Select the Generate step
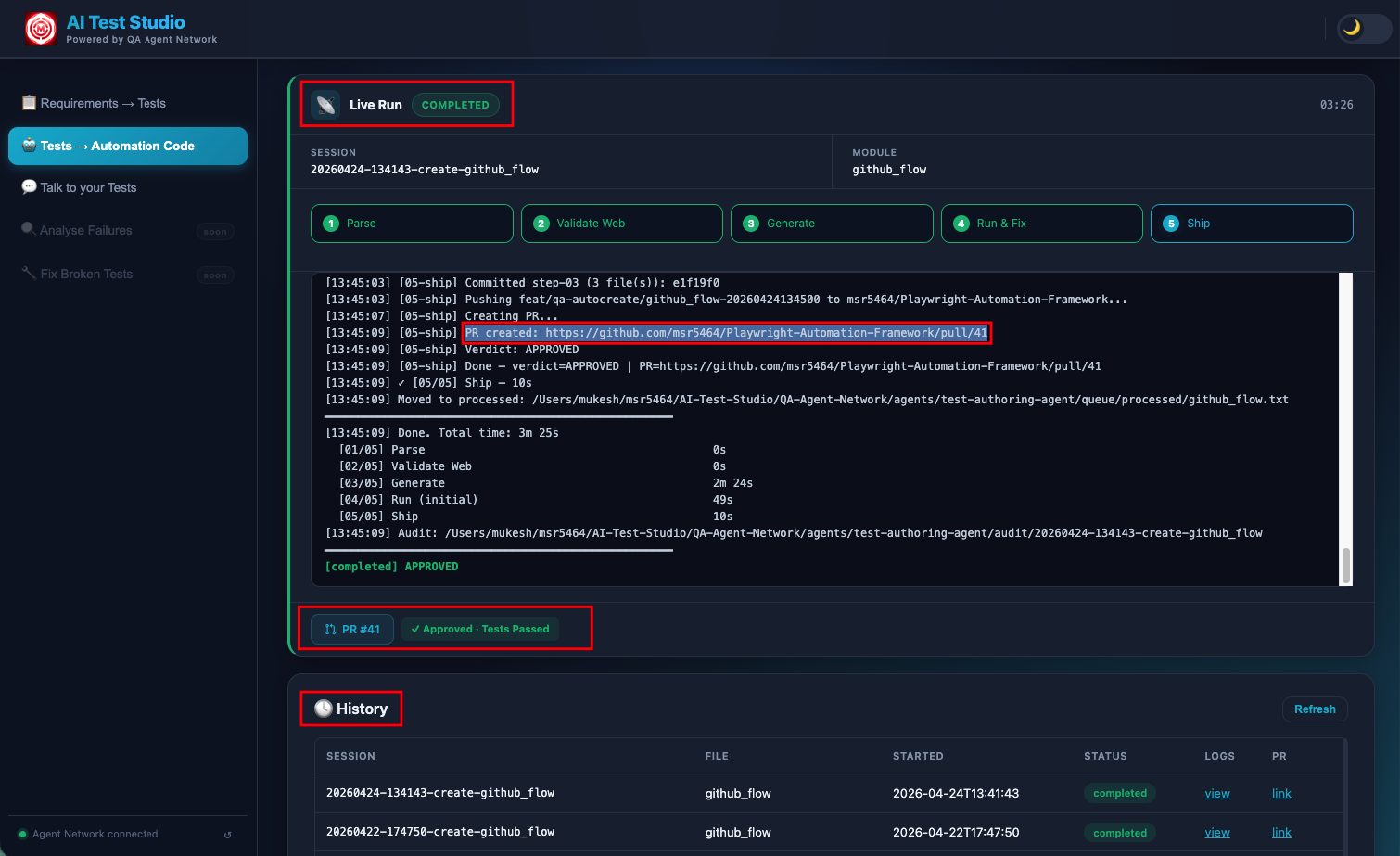 point(832,224)
